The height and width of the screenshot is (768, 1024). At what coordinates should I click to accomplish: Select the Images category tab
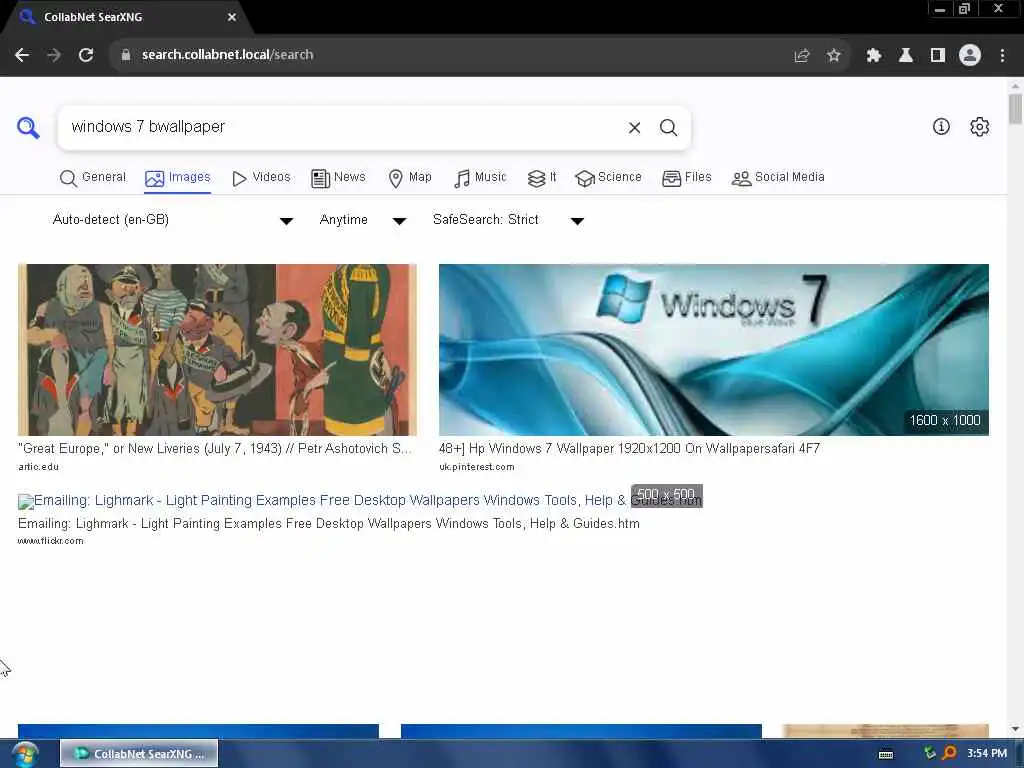tap(178, 178)
